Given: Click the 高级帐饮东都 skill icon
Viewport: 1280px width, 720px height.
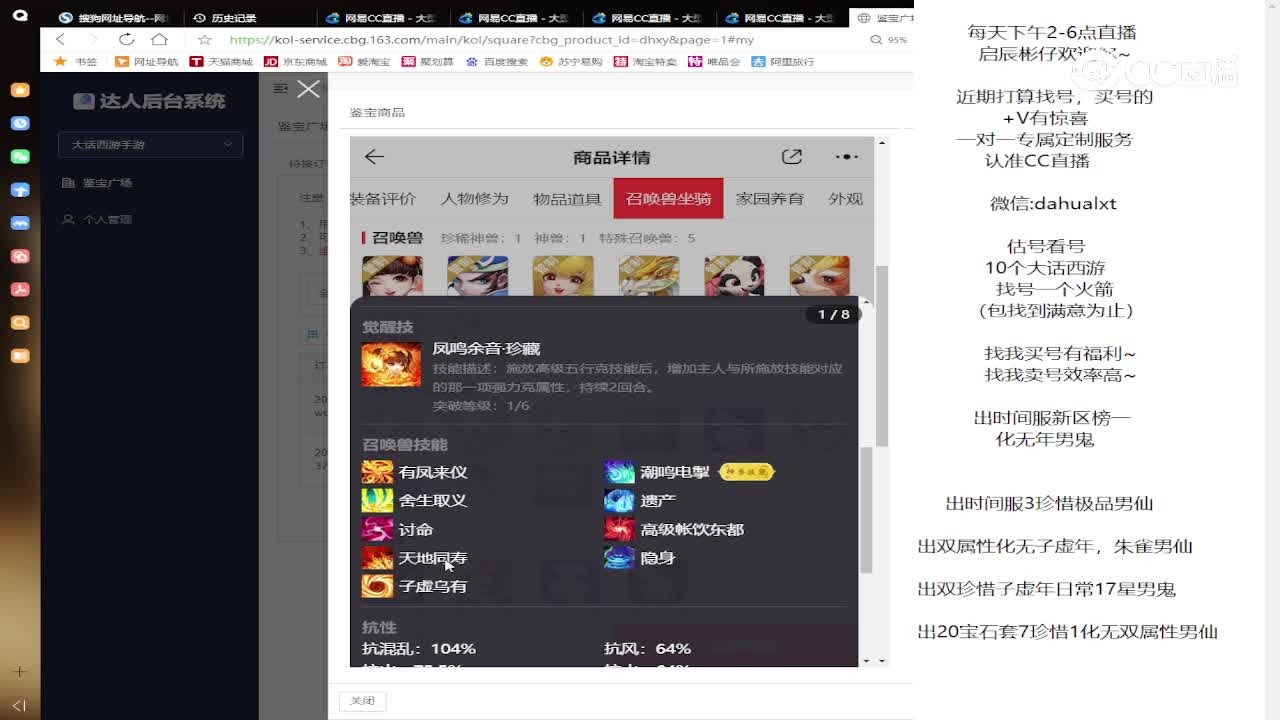Looking at the screenshot, I should click(x=619, y=529).
